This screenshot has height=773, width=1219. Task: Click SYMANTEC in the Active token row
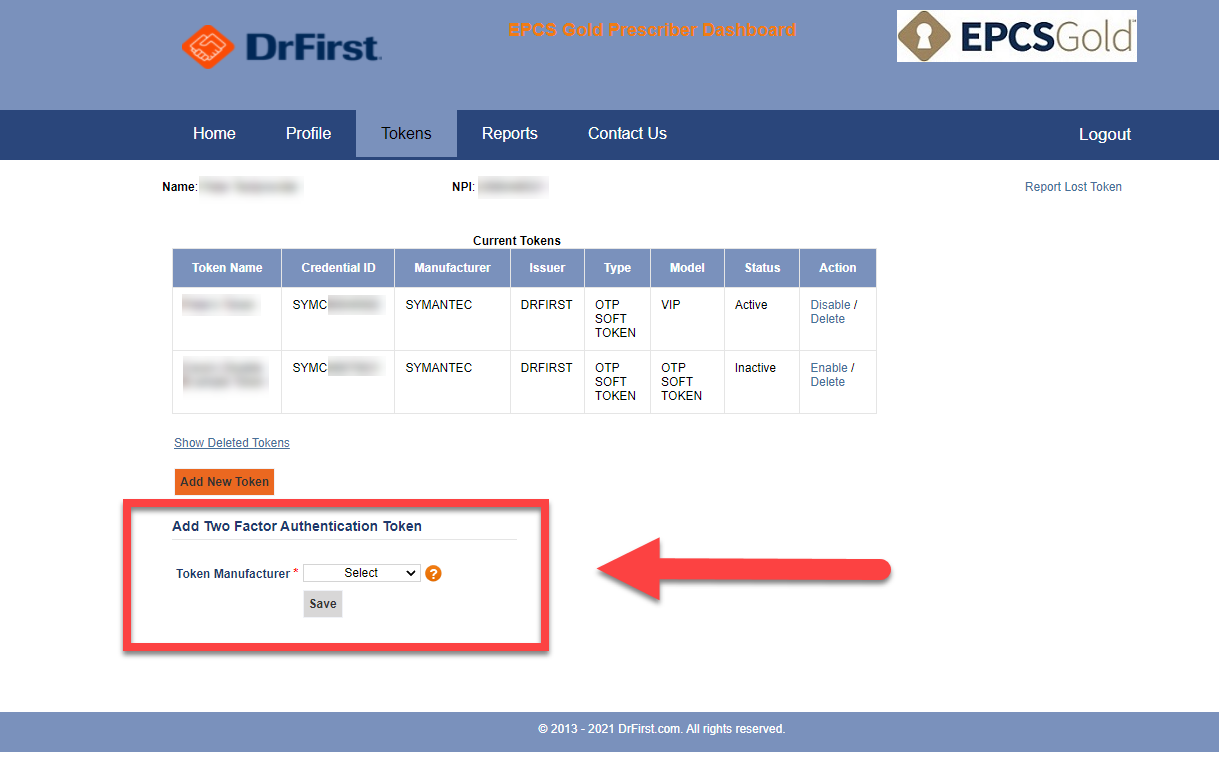coord(439,305)
